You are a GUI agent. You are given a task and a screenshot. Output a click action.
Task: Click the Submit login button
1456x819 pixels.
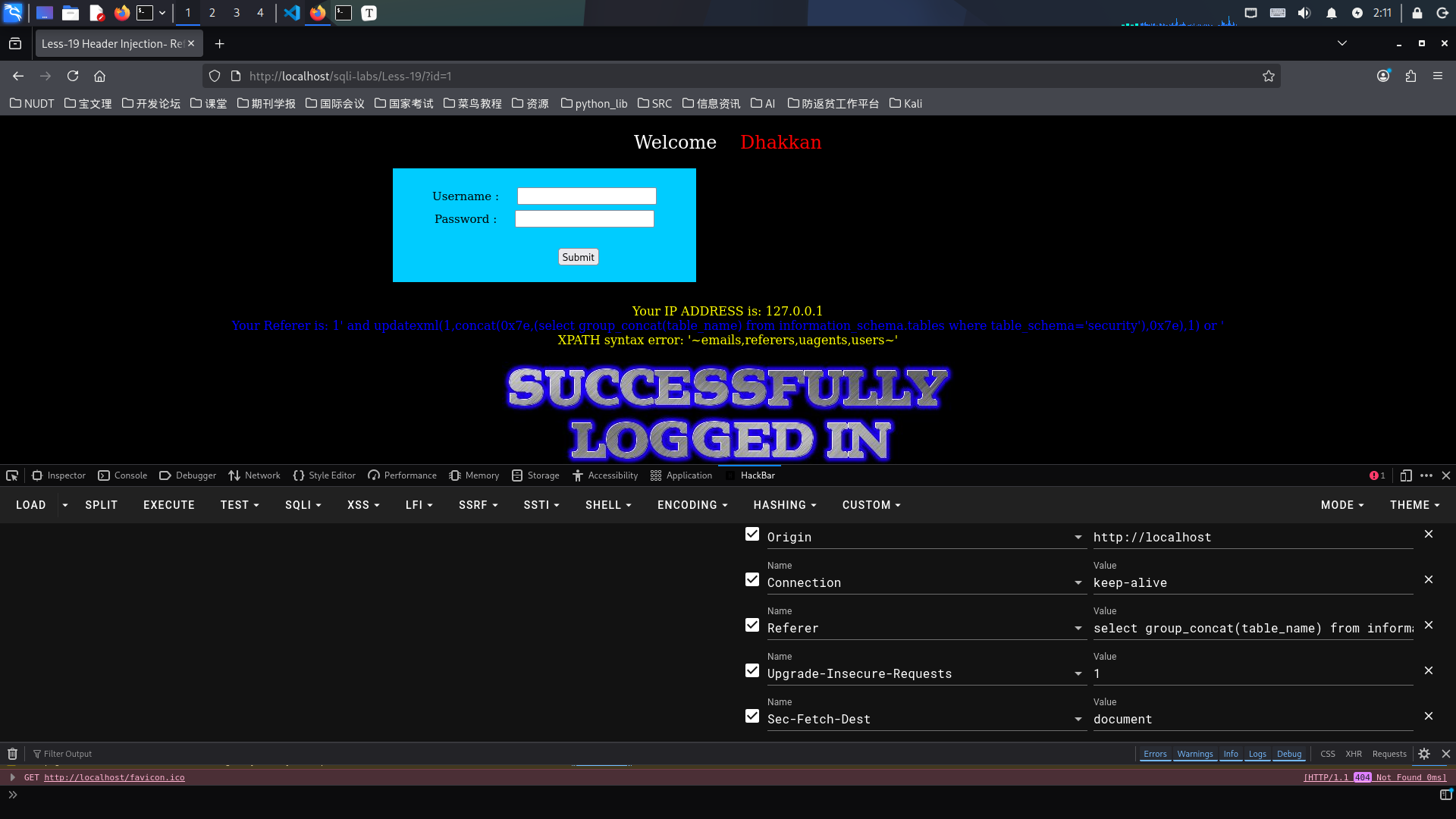point(578,257)
